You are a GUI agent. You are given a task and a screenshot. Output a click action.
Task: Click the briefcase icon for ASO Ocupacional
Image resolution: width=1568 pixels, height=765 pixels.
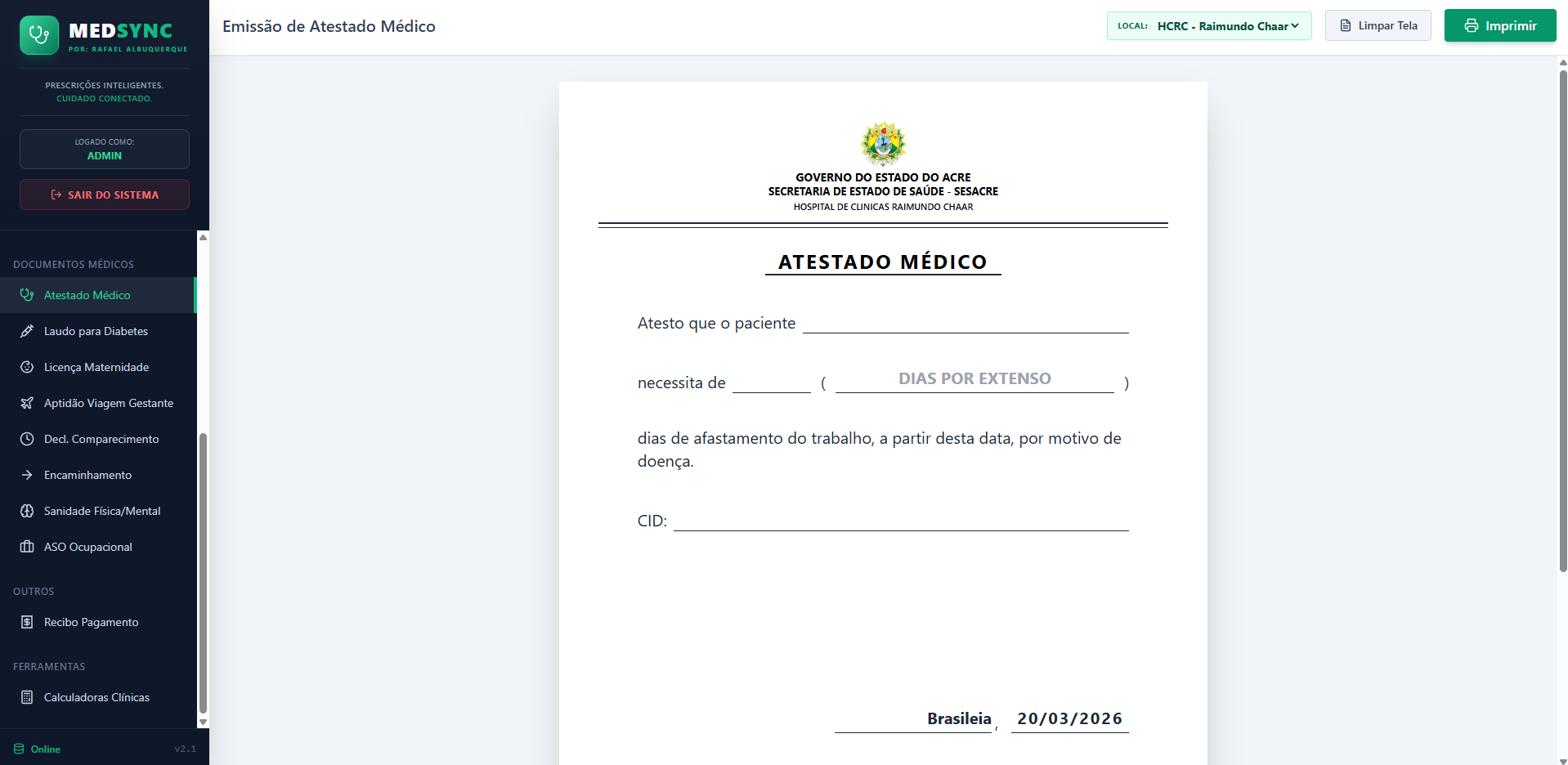pyautogui.click(x=27, y=547)
